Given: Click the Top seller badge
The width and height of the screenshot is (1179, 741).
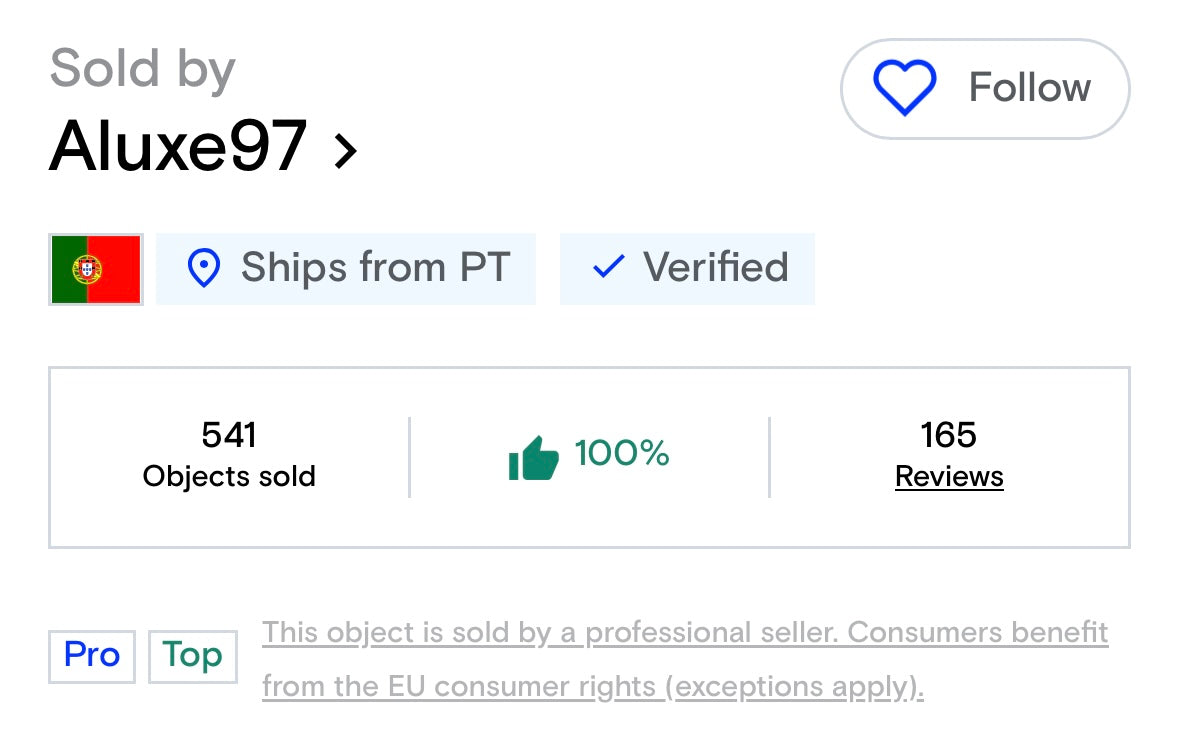Looking at the screenshot, I should 193,656.
